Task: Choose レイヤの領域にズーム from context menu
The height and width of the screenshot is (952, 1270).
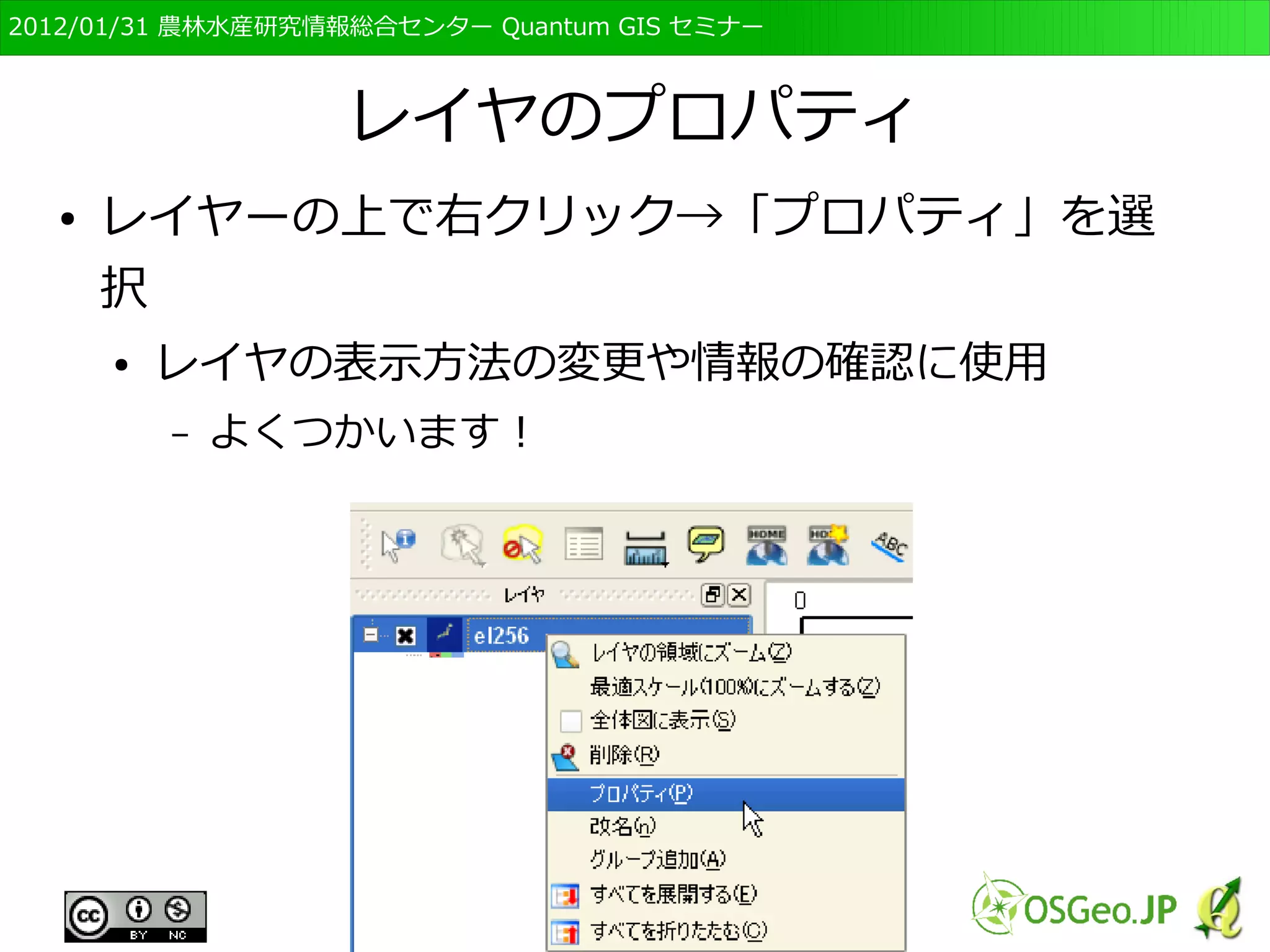Action: click(x=726, y=652)
